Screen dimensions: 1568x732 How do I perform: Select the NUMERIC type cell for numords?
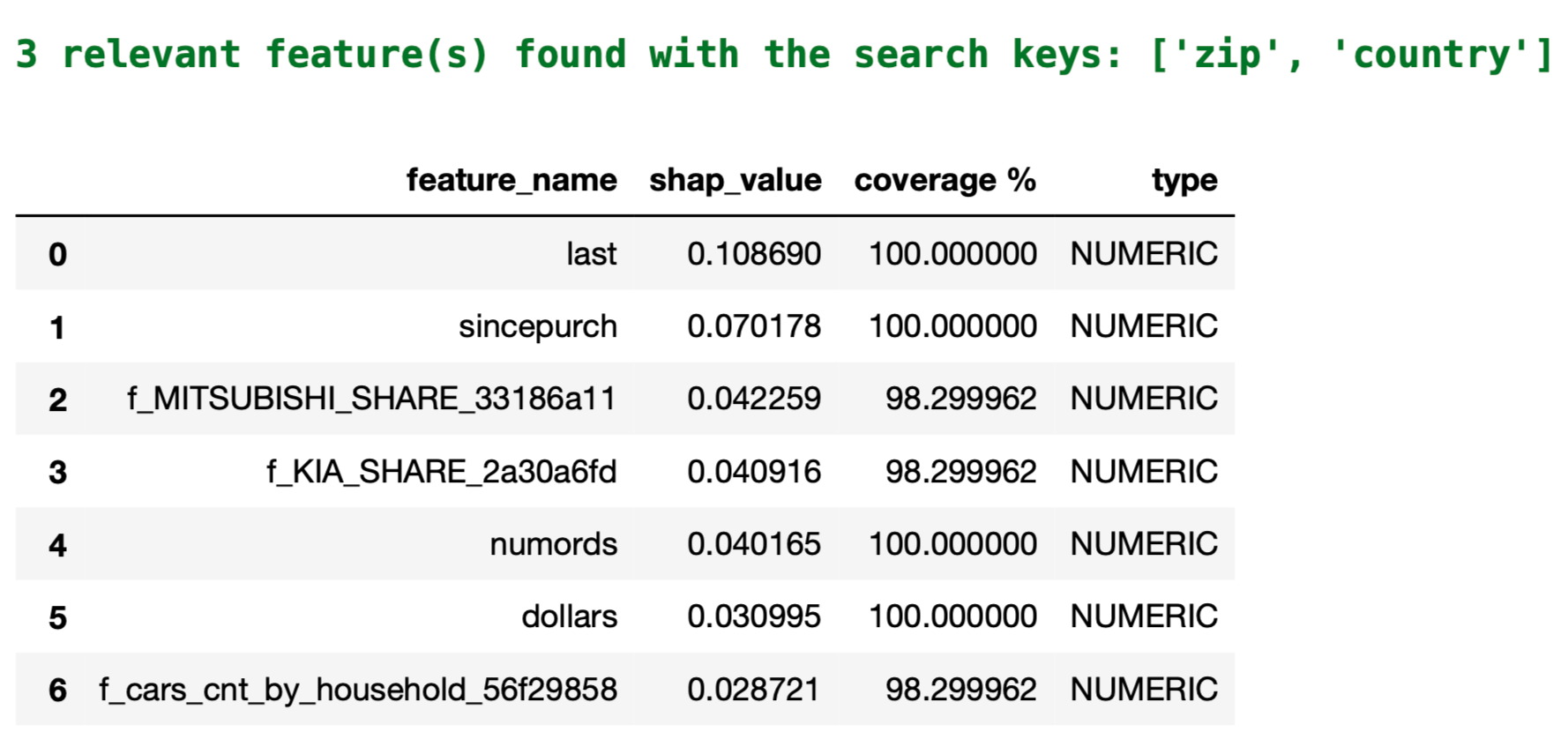(x=1143, y=544)
